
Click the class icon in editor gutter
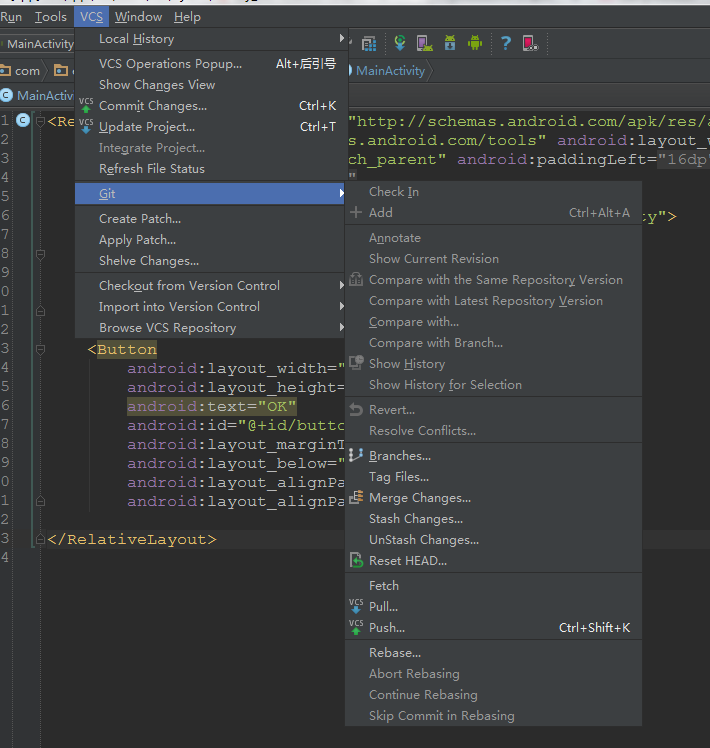(x=23, y=120)
